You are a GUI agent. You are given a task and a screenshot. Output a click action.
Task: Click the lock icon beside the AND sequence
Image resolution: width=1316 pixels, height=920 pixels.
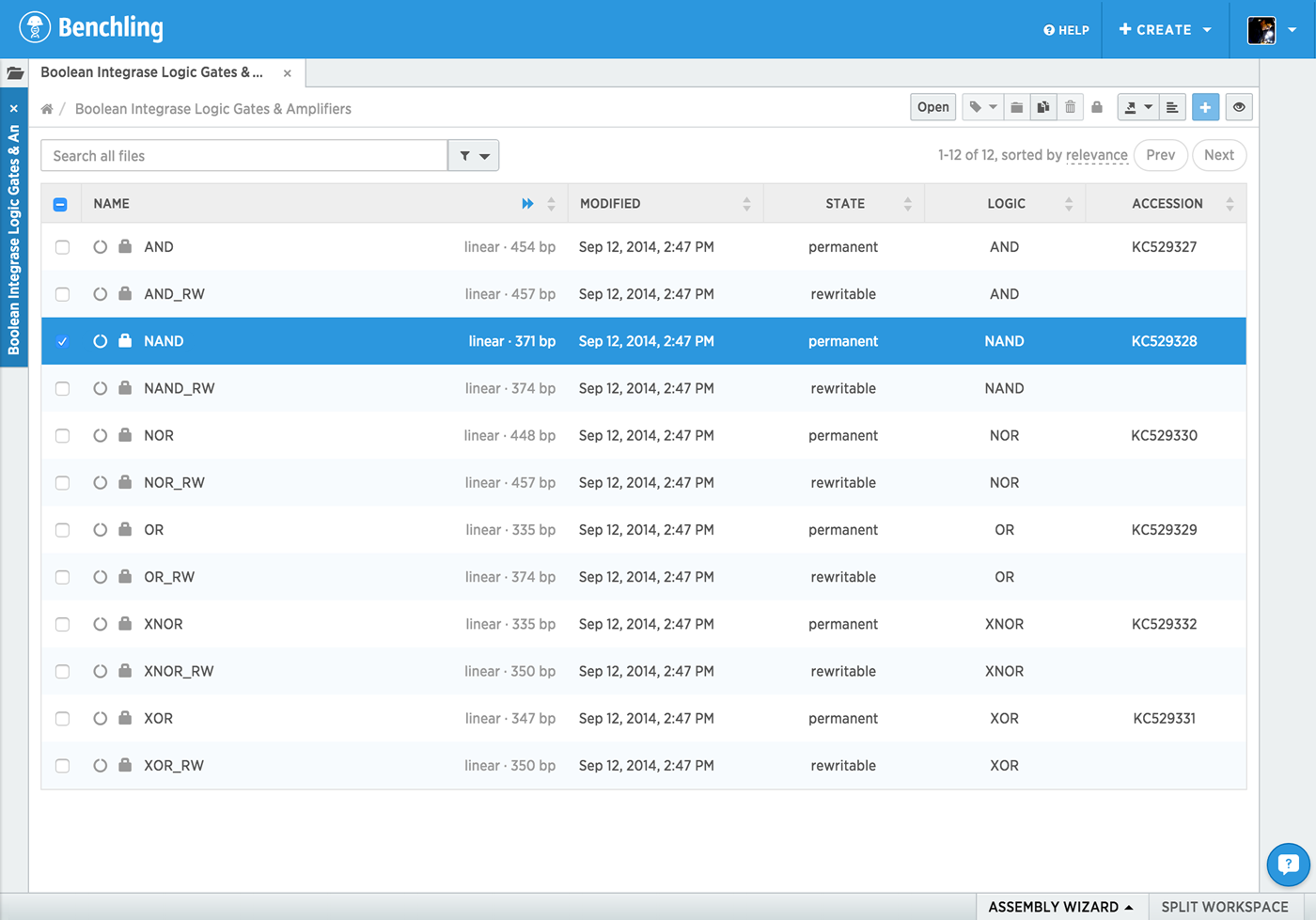tap(123, 246)
